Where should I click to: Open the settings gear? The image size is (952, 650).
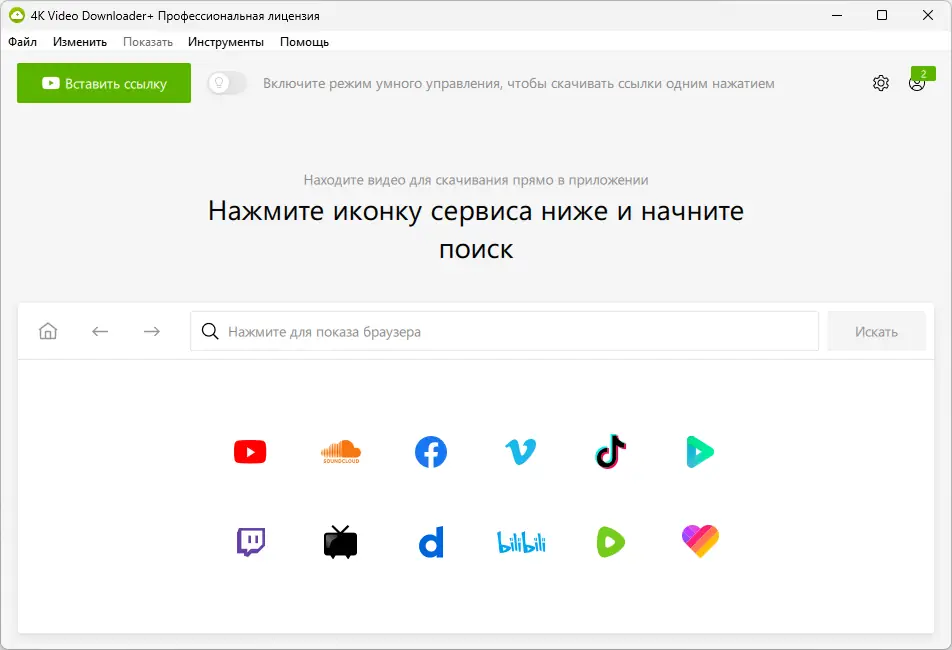click(880, 83)
